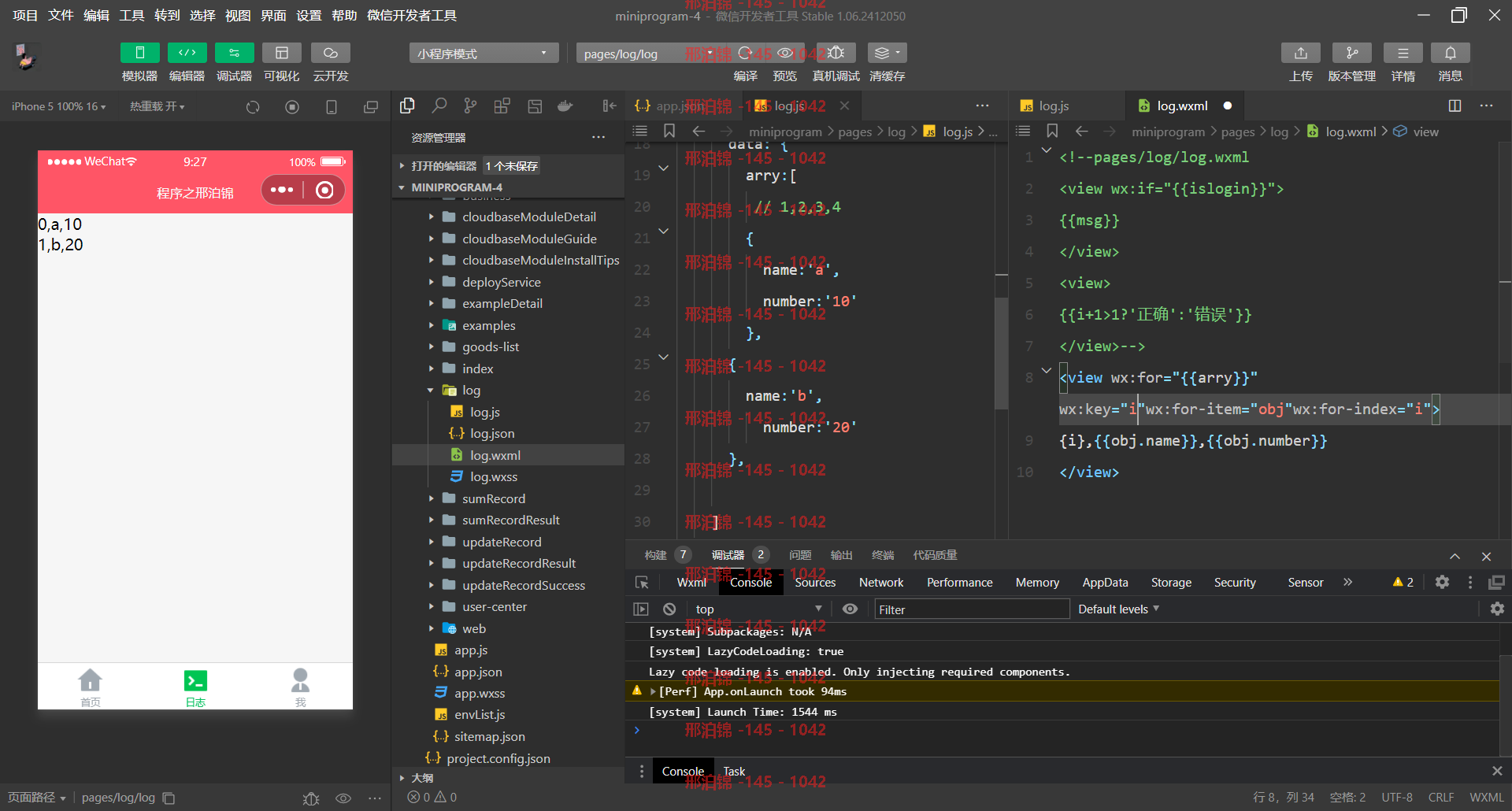Click the upload icon
The width and height of the screenshot is (1512, 811).
point(1301,53)
